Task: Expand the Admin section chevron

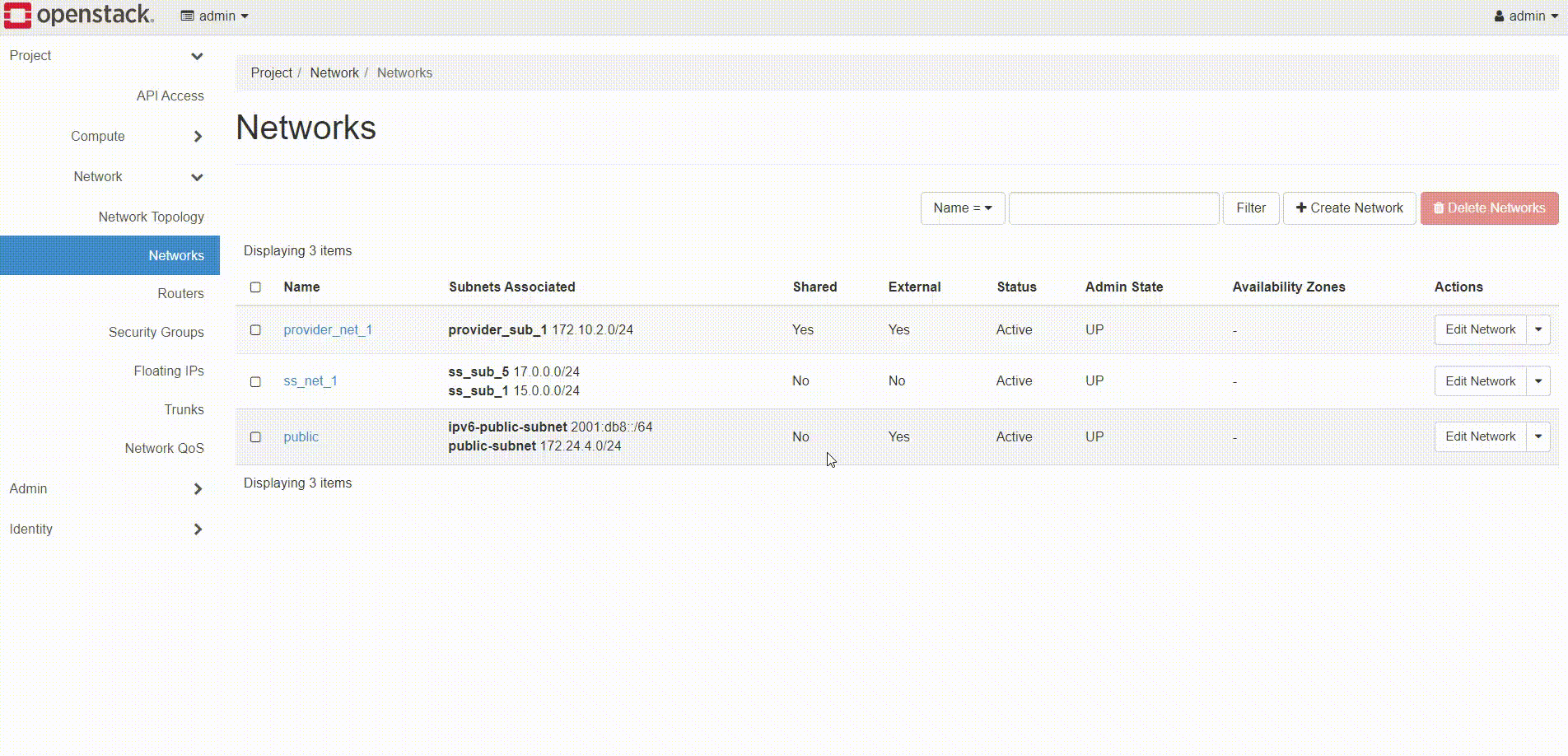Action: [x=198, y=489]
